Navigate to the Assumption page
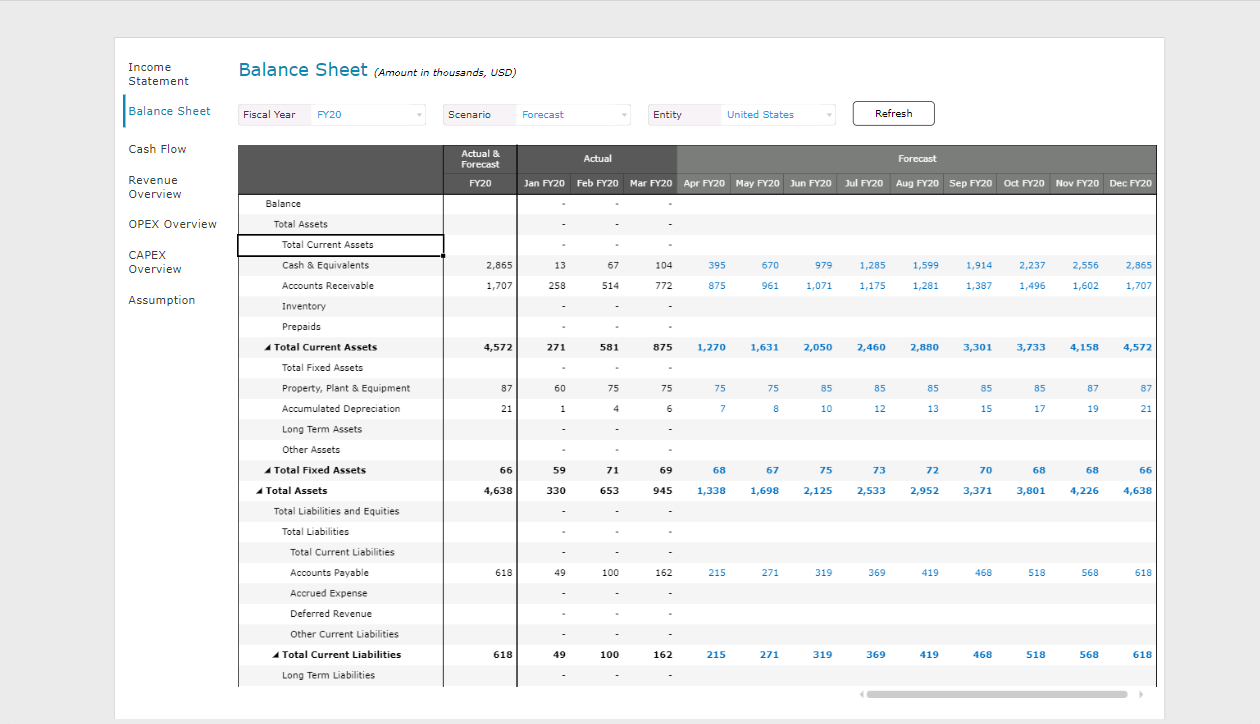The width and height of the screenshot is (1260, 724). coord(161,300)
